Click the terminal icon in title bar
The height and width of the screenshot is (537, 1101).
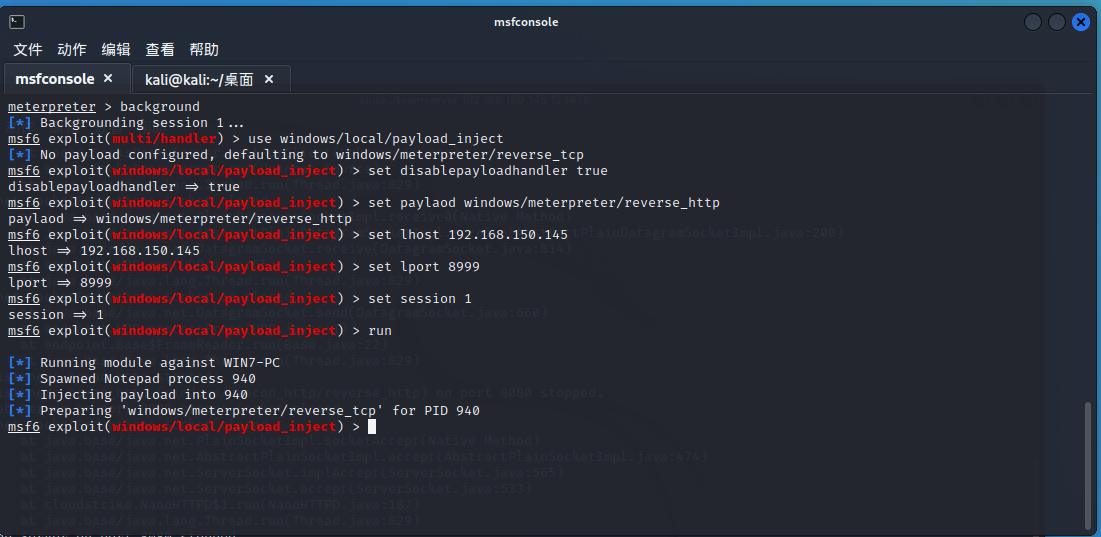click(18, 22)
